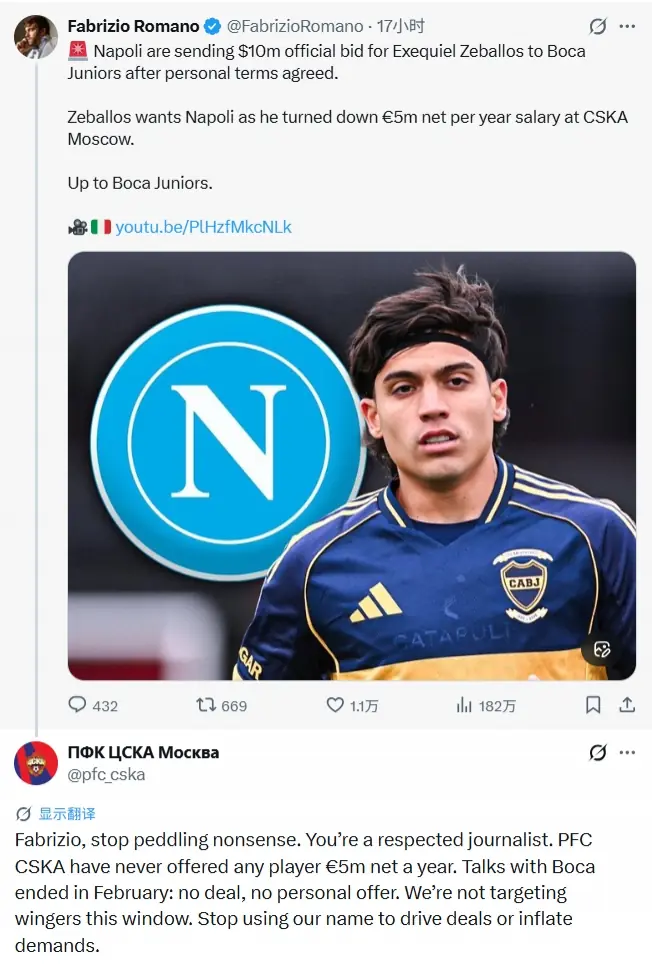Click the ПФК ЦСКА Москва display name

[x=143, y=752]
